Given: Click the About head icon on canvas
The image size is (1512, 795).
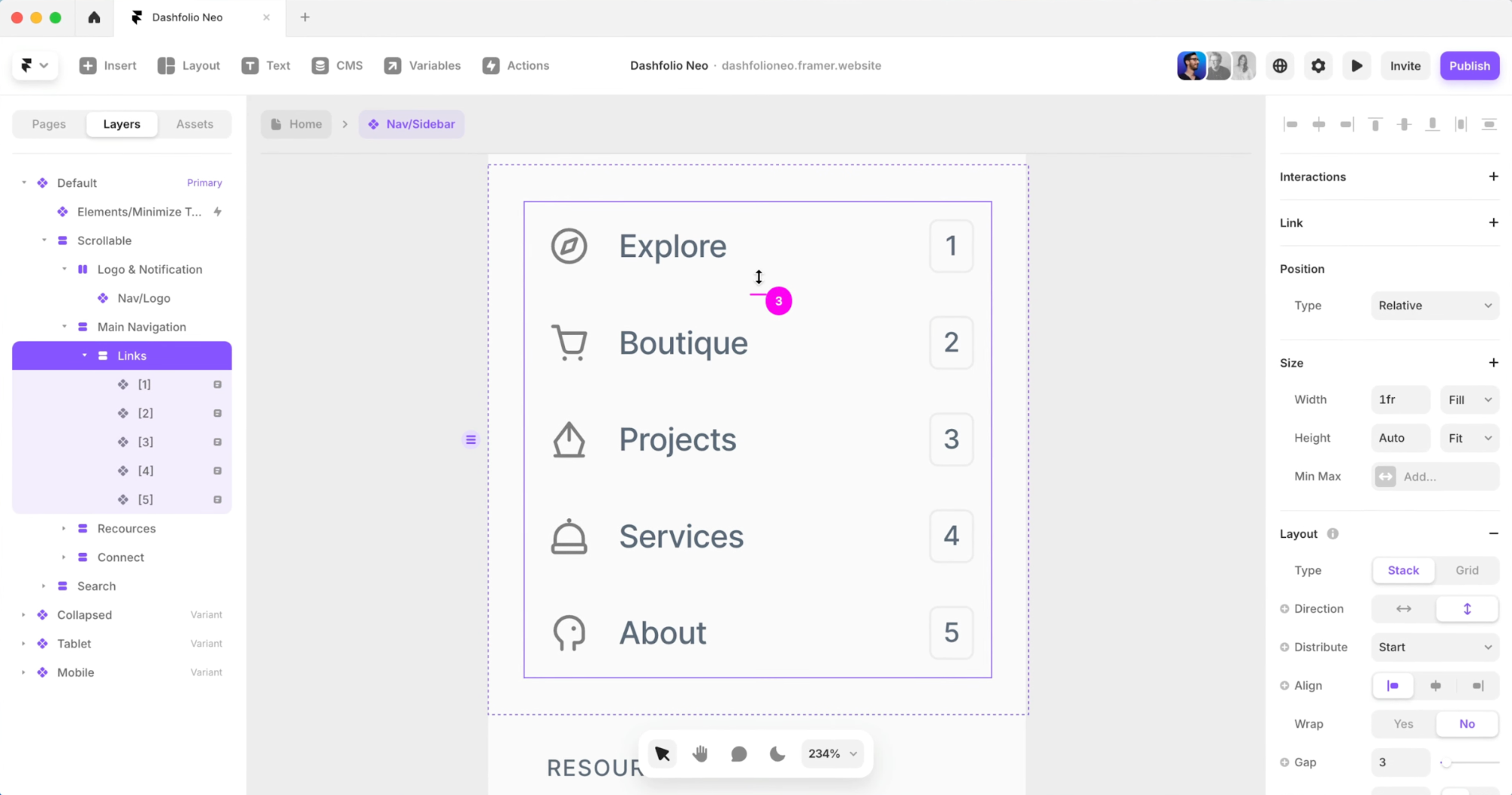Looking at the screenshot, I should pos(569,632).
